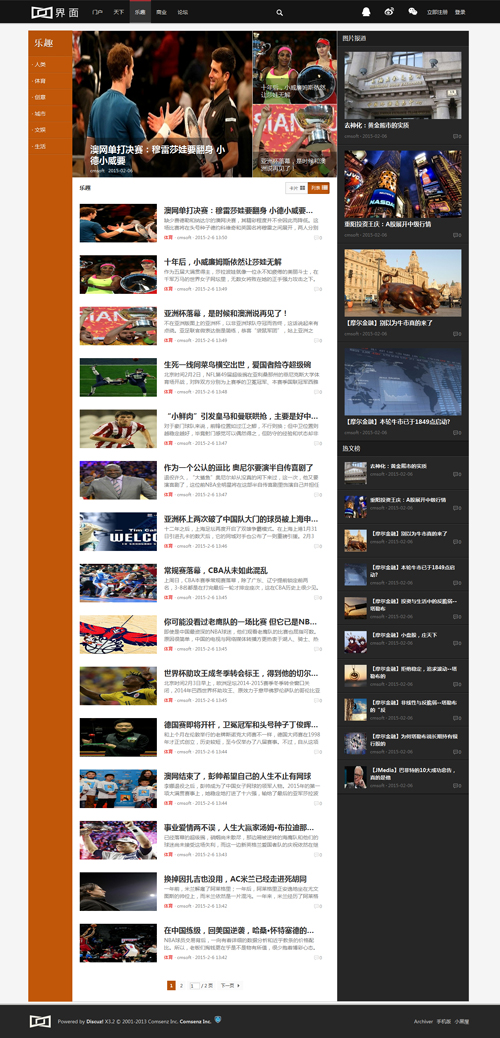
Task: Go to page 2 of the article list
Action: coord(181,986)
